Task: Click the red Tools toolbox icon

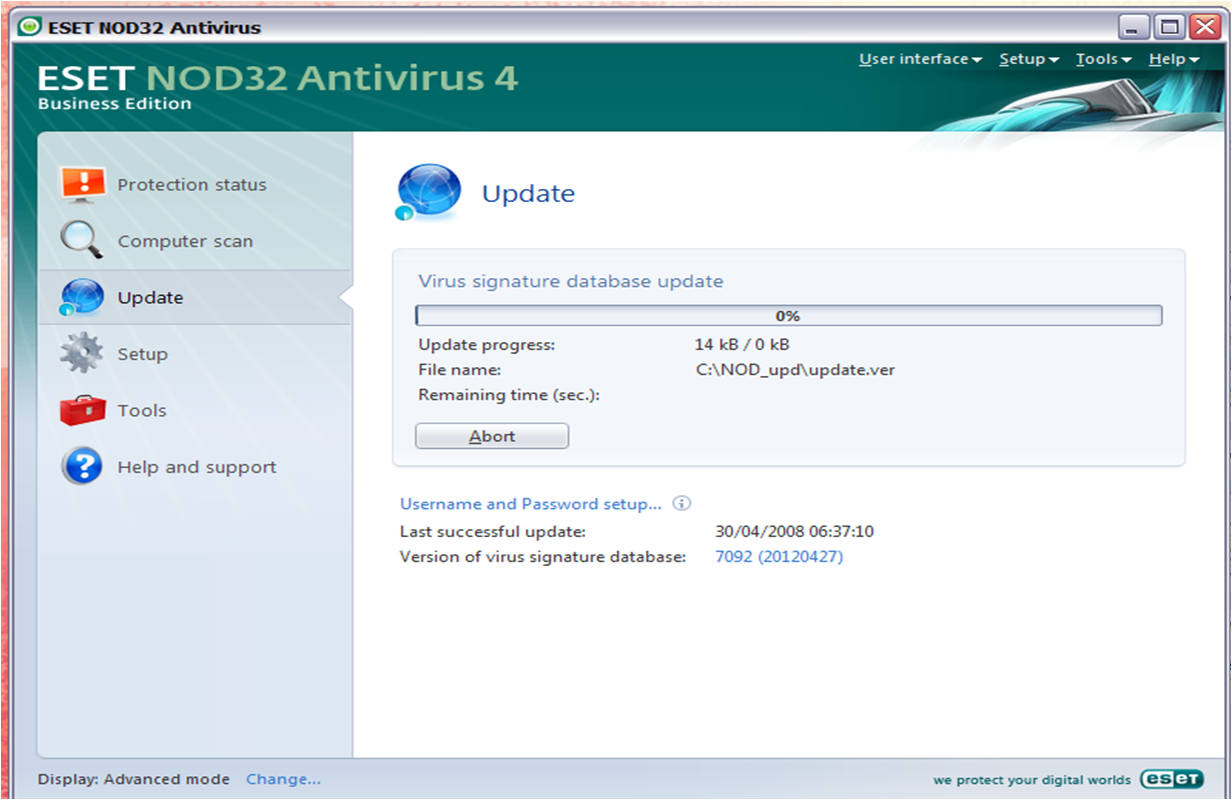Action: point(82,410)
